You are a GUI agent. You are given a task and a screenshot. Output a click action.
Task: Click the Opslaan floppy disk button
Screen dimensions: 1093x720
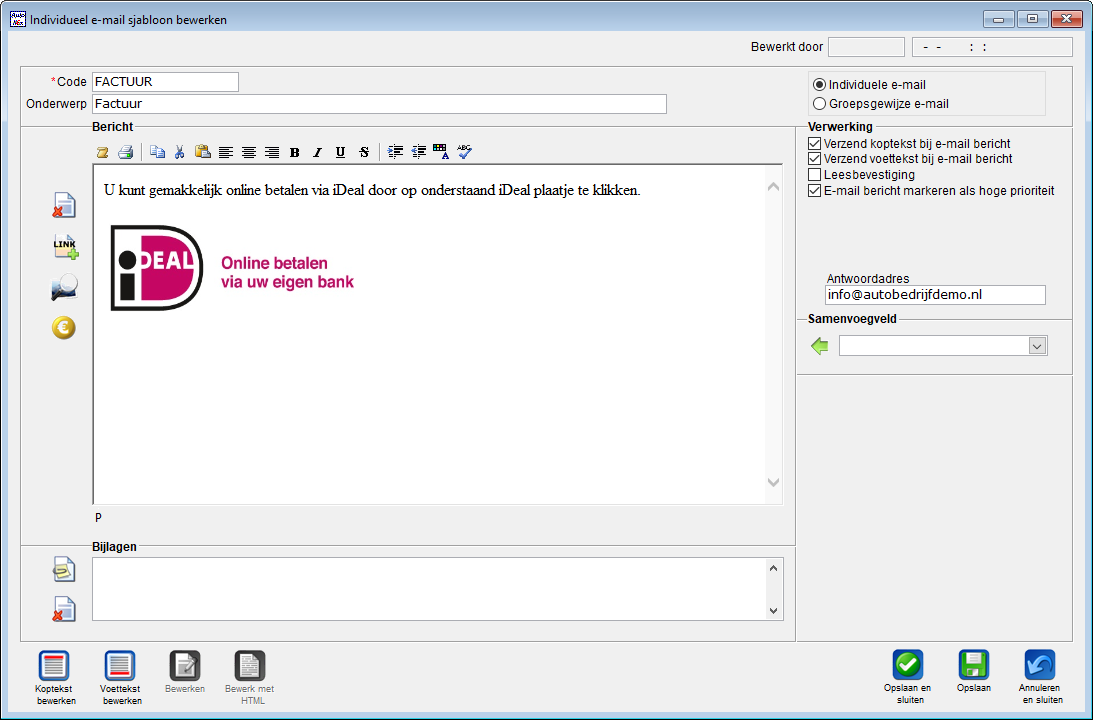(974, 673)
